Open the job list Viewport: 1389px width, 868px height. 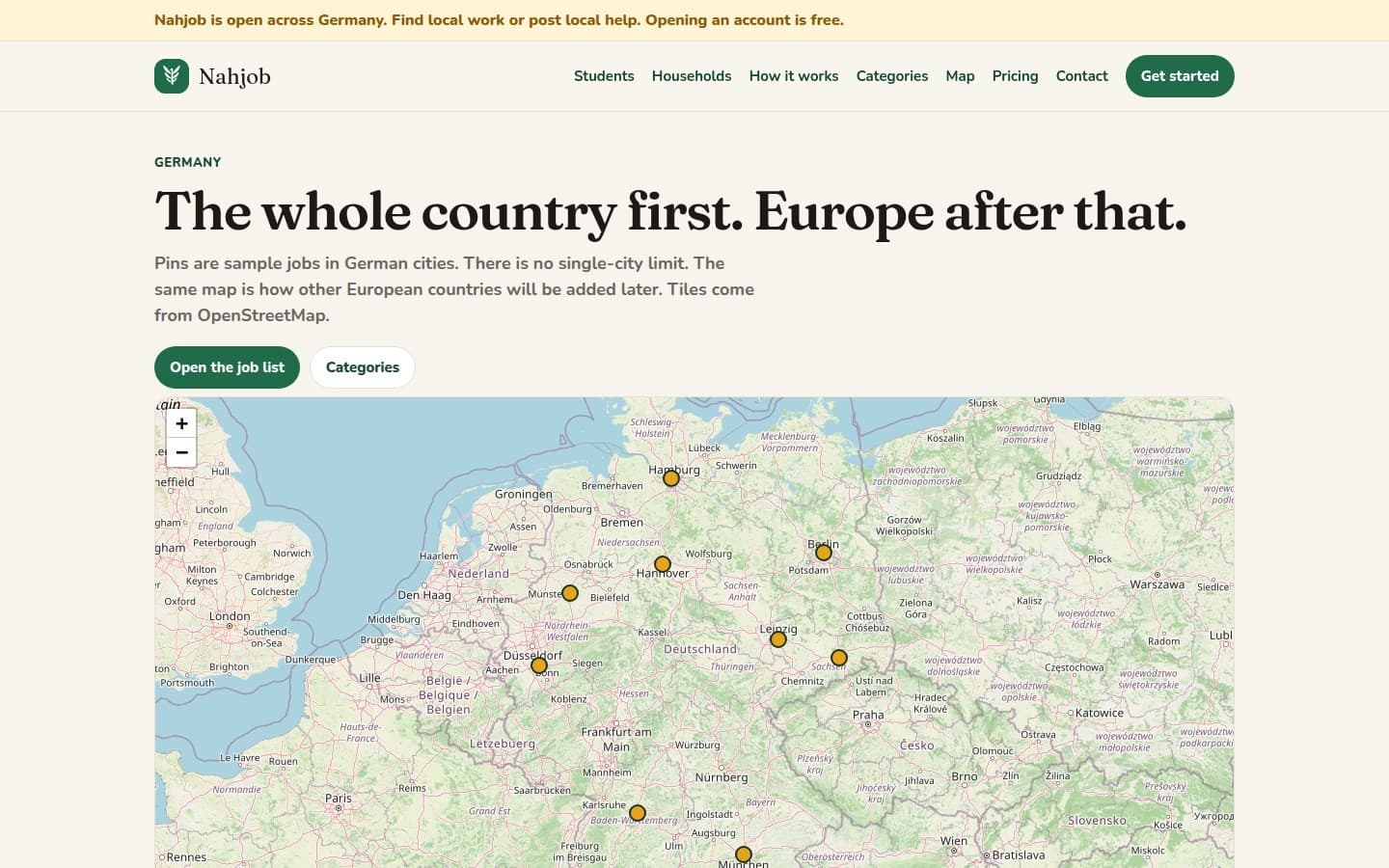[x=227, y=367]
